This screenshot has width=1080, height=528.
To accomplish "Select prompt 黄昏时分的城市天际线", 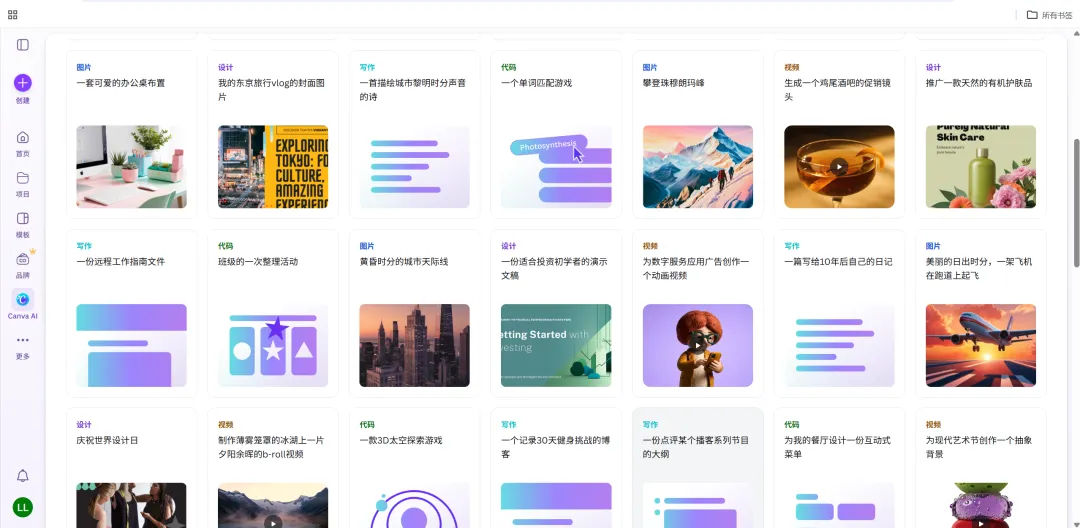I will point(404,262).
